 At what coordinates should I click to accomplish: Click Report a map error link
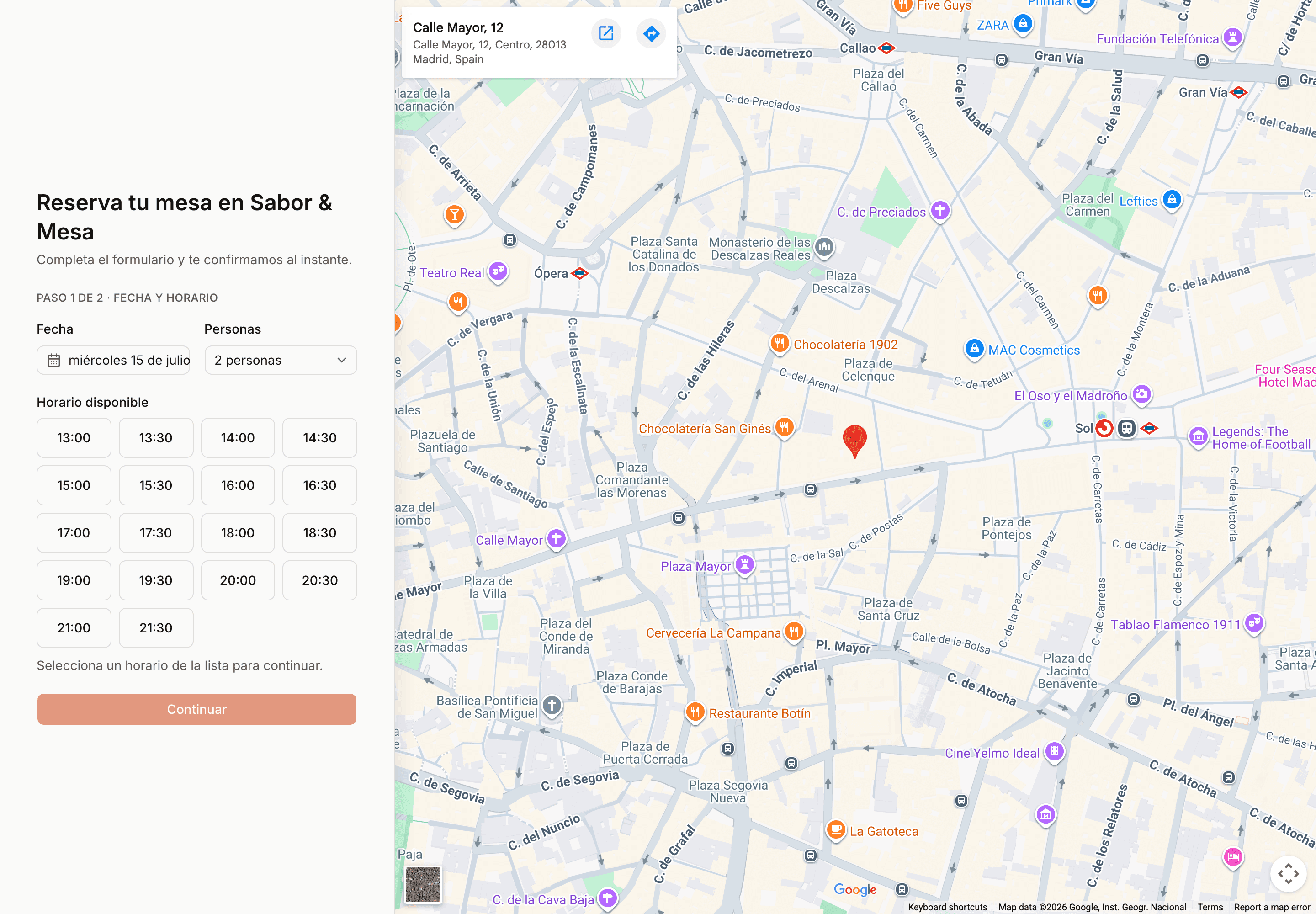pos(1271,907)
